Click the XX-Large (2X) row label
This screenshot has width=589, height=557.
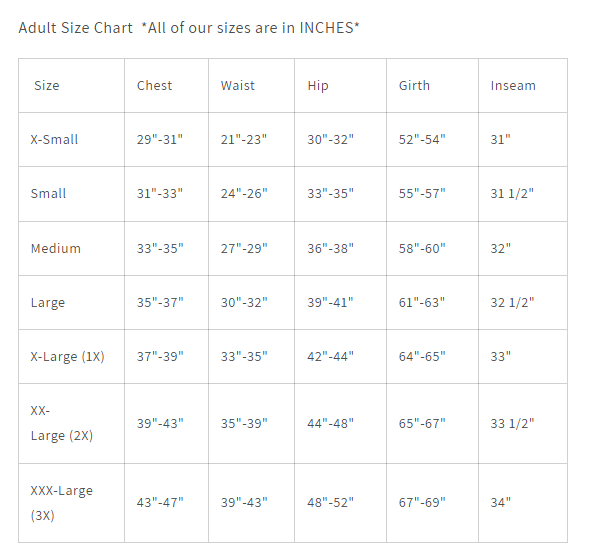(62, 423)
